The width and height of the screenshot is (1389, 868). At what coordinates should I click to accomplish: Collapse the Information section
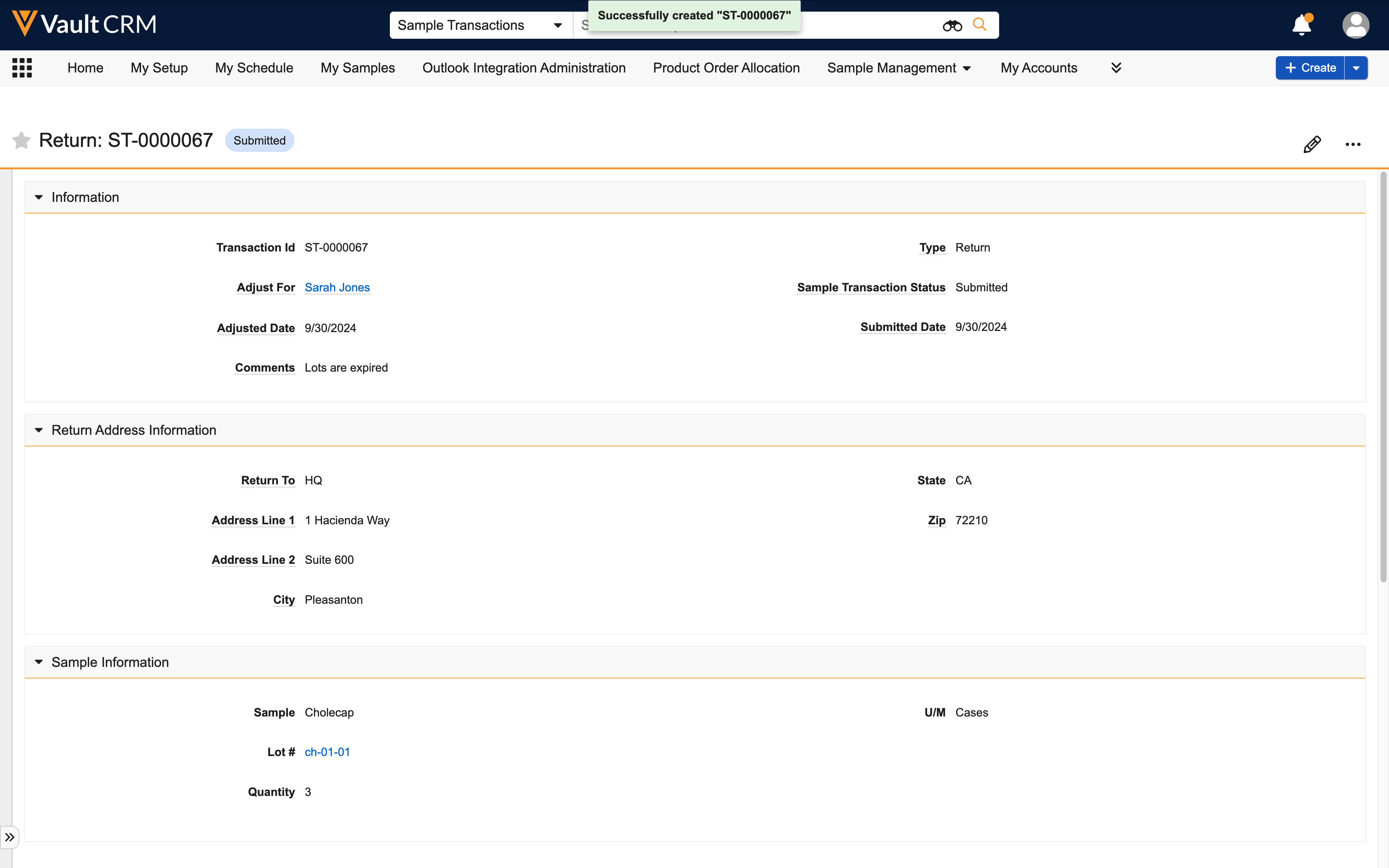(38, 198)
